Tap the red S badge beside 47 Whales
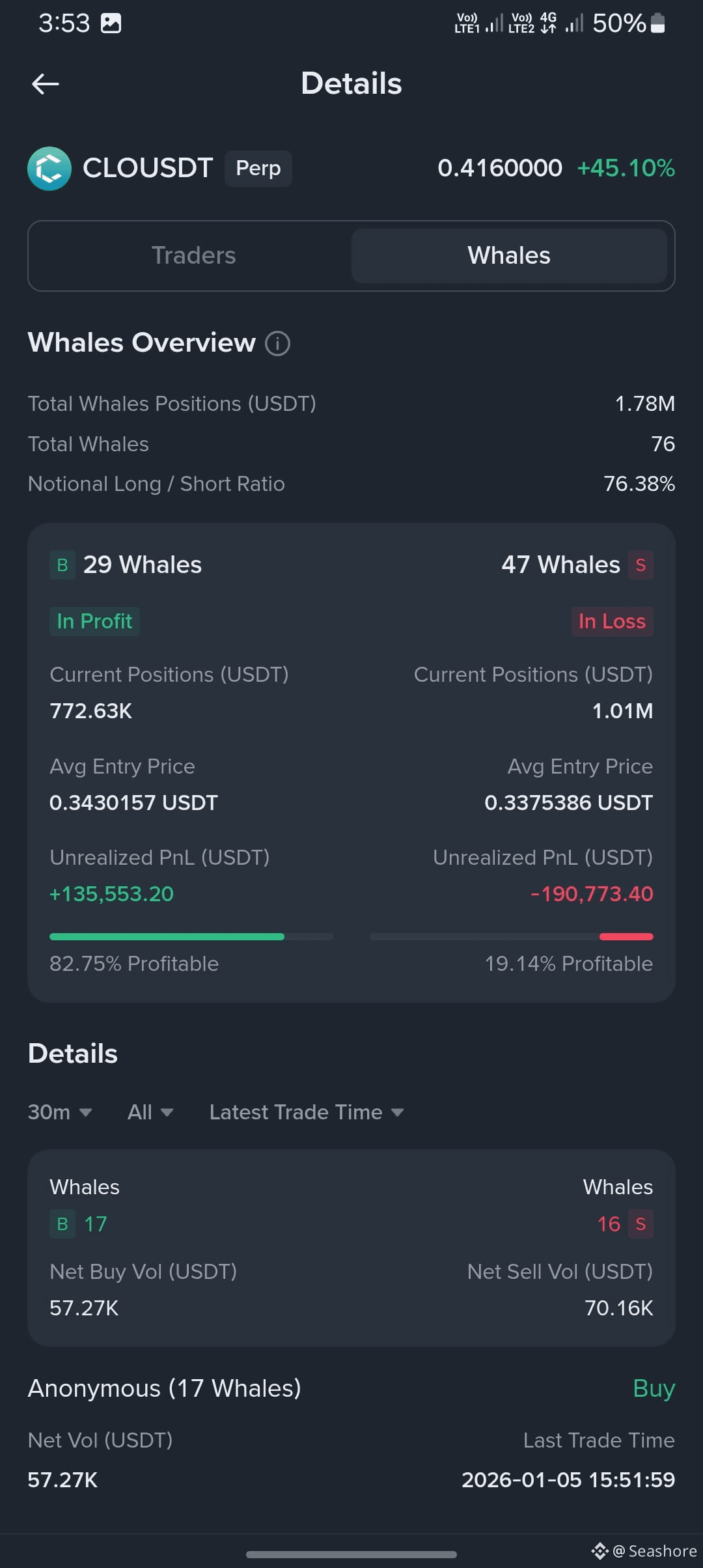 tap(641, 565)
